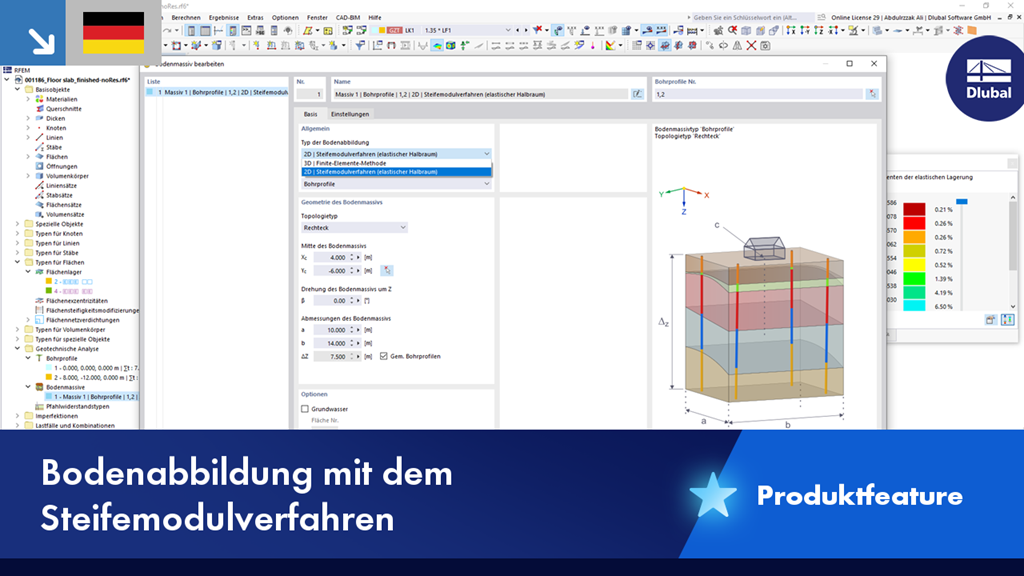This screenshot has height=576, width=1024.
Task: Click the Flächenexzentrizitäten icon in navigator
Action: (39, 301)
